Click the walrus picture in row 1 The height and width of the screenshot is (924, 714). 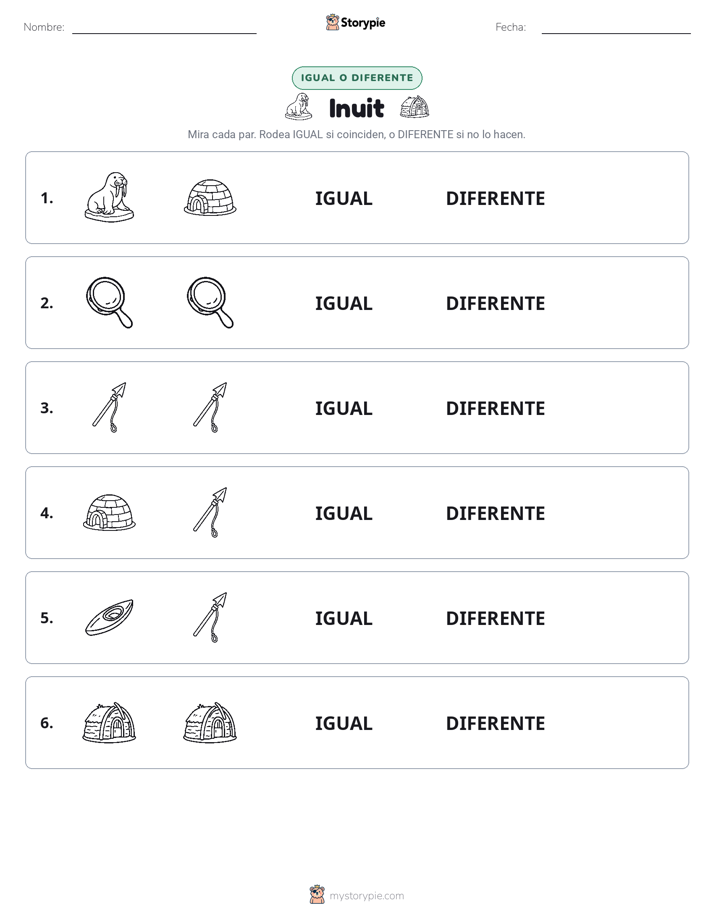click(109, 197)
